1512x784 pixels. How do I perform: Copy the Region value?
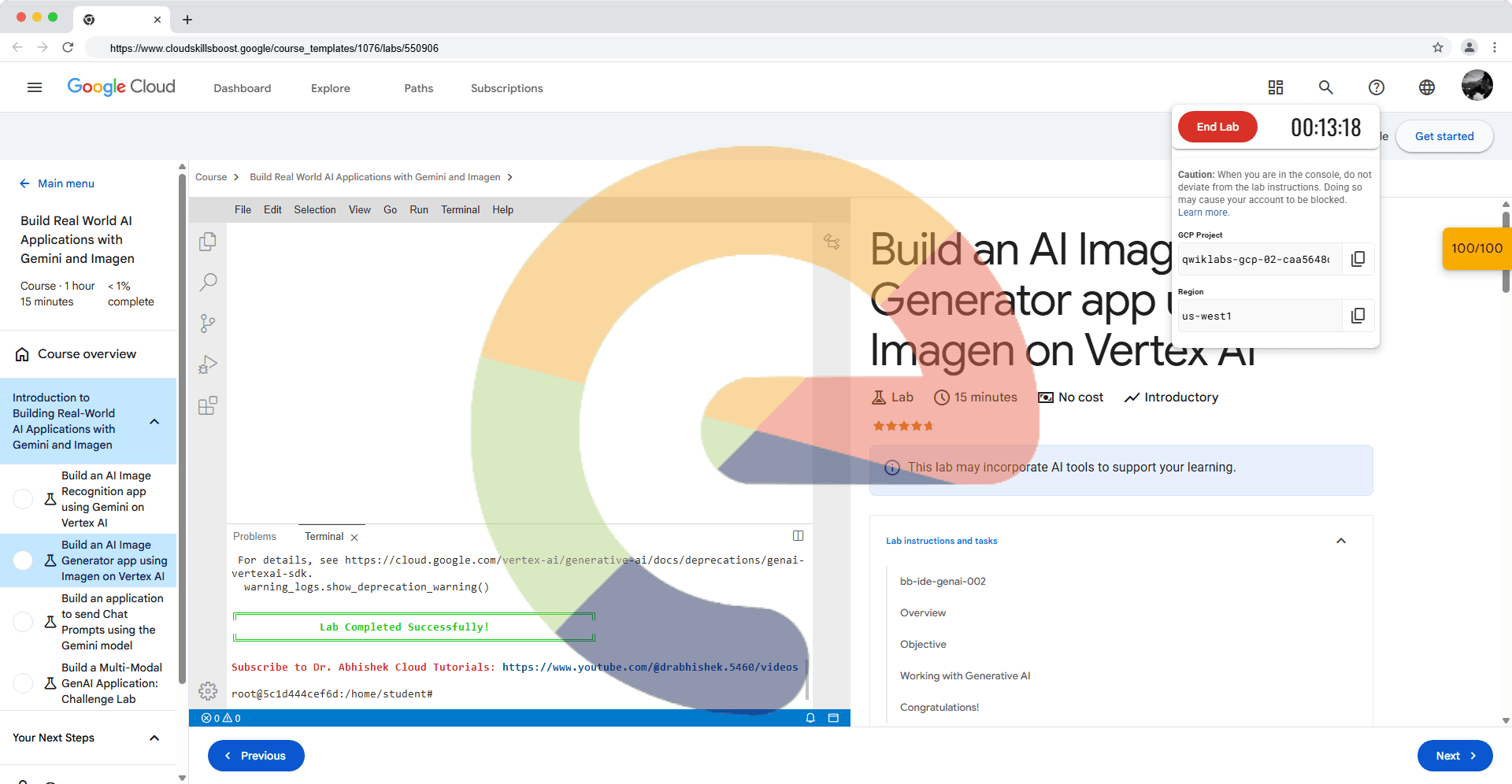pyautogui.click(x=1358, y=316)
